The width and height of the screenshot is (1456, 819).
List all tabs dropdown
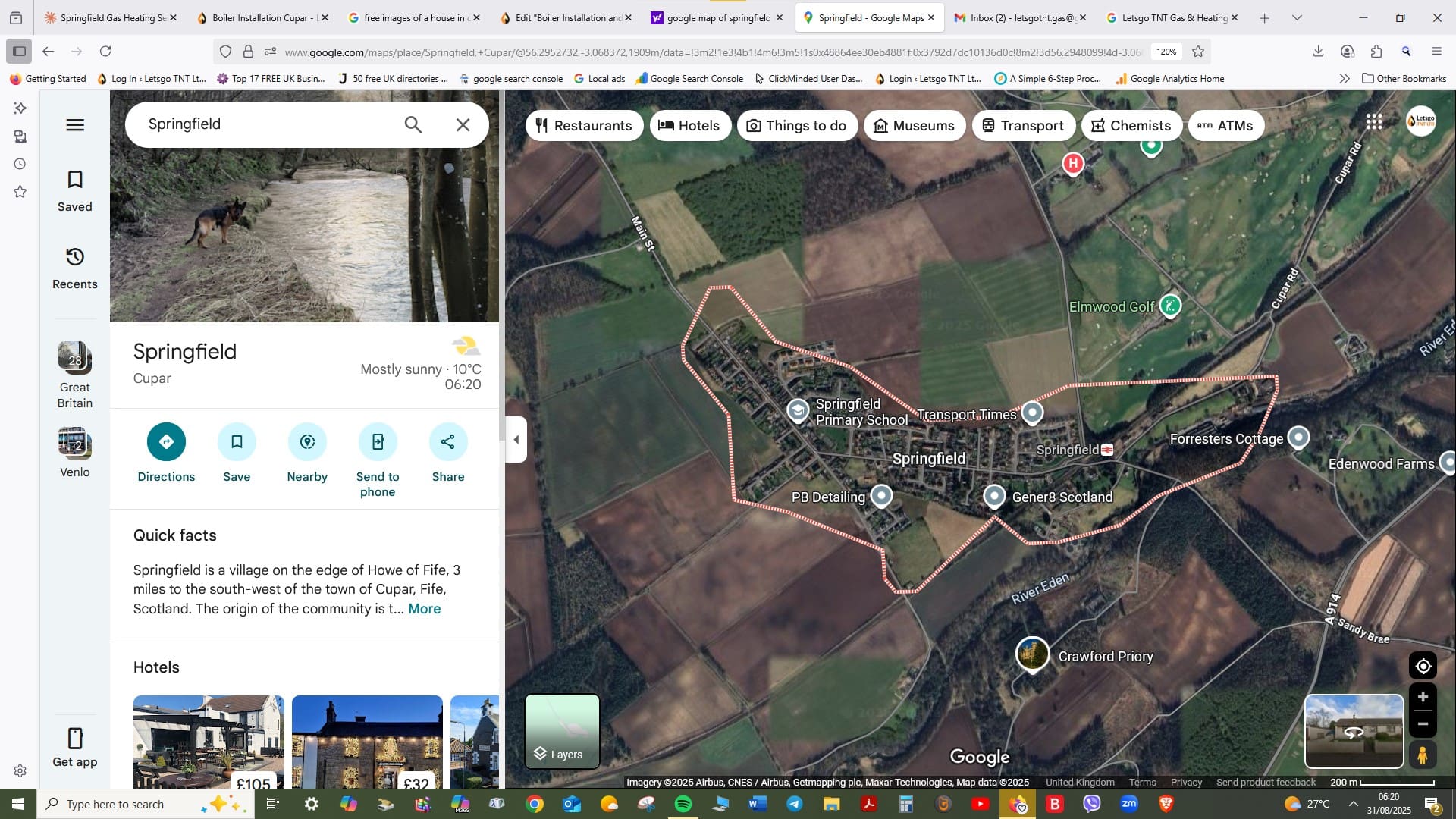coord(1297,18)
